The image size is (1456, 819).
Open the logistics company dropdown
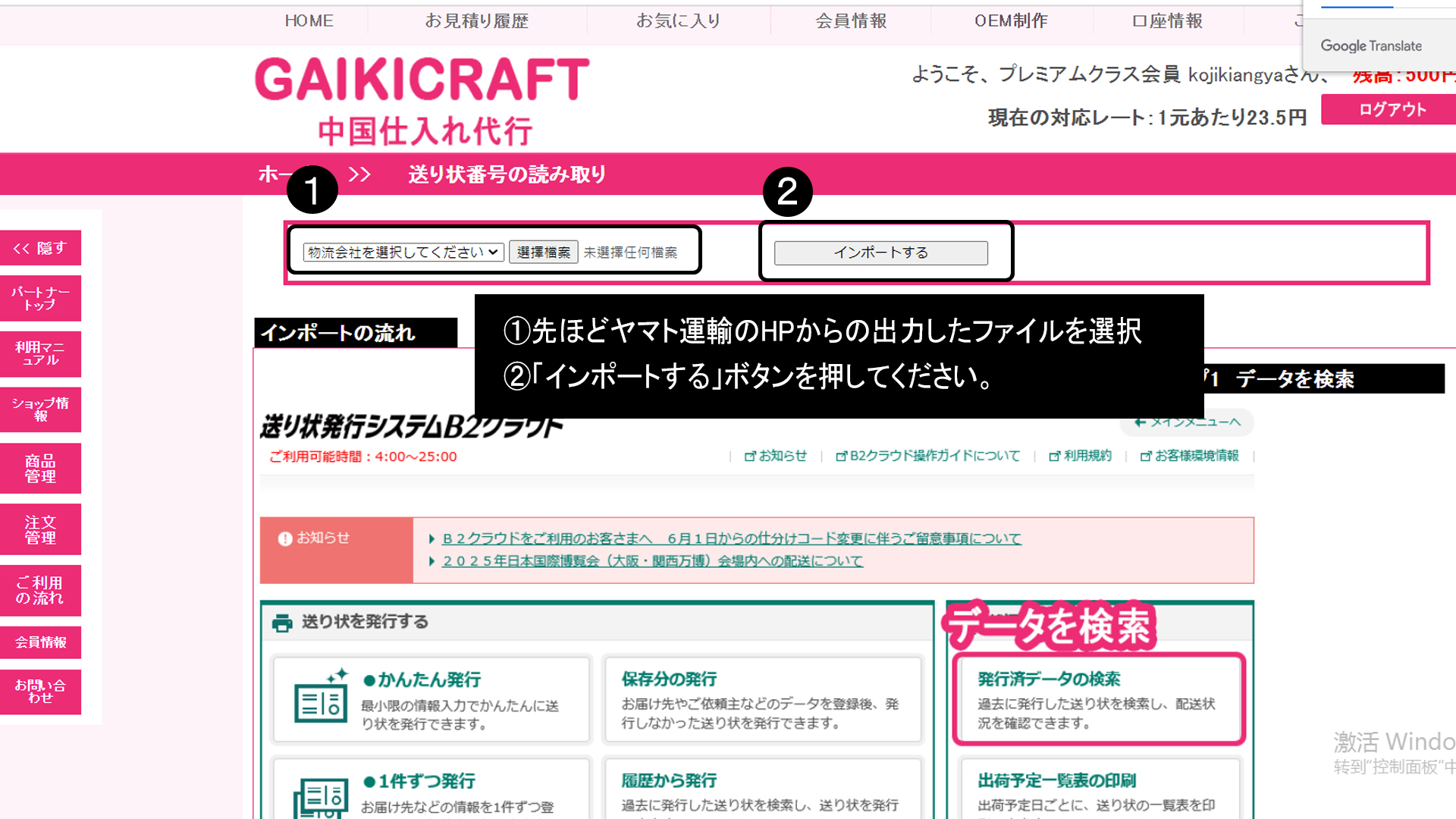(x=403, y=253)
